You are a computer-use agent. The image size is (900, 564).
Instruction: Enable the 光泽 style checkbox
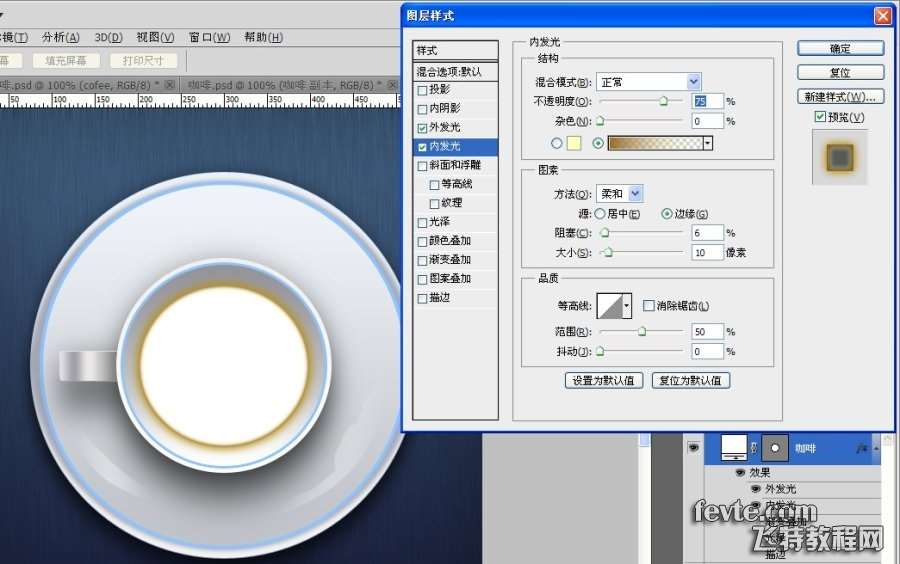tap(422, 223)
